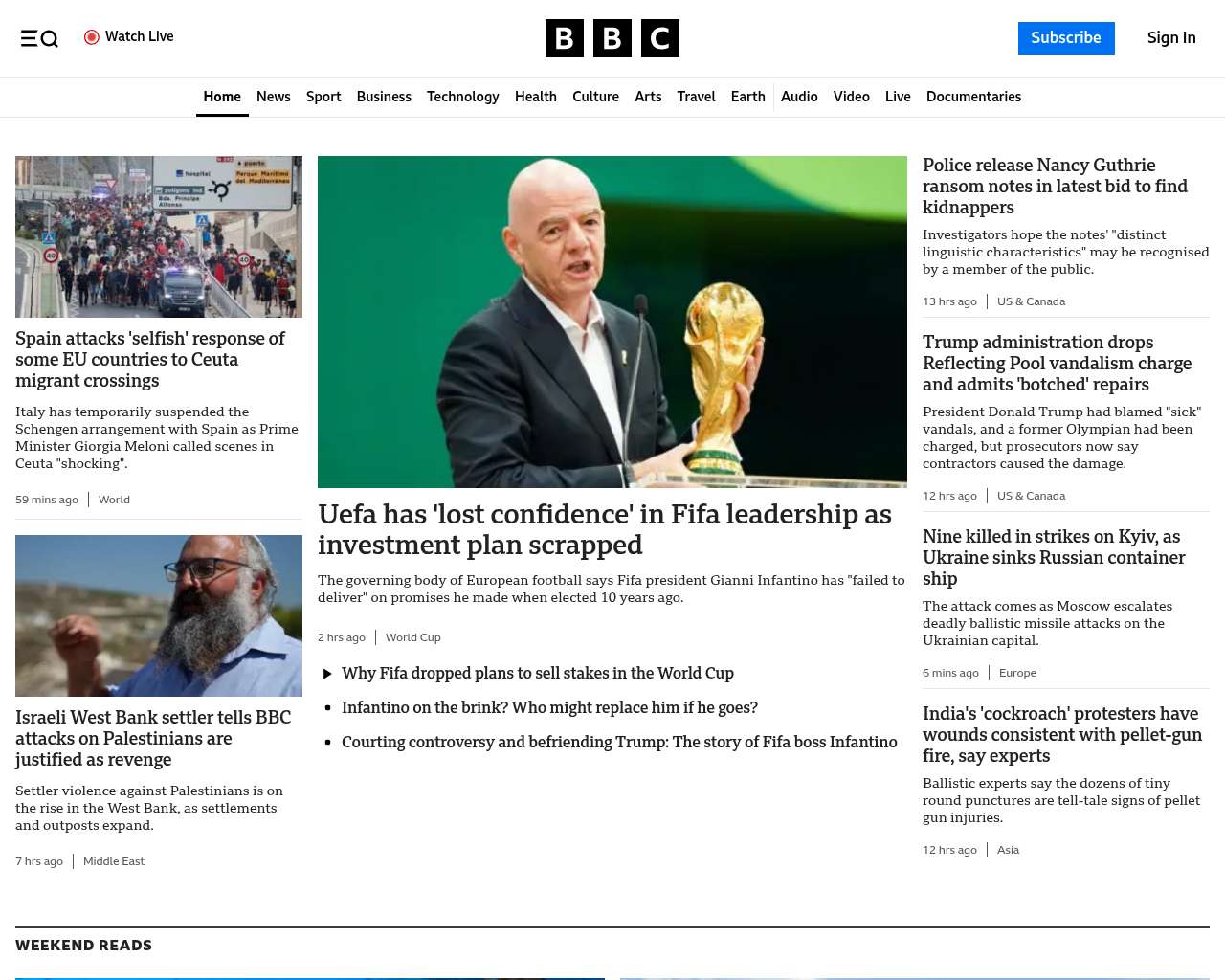This screenshot has width=1225, height=980.
Task: Open the News section
Action: coord(274,97)
